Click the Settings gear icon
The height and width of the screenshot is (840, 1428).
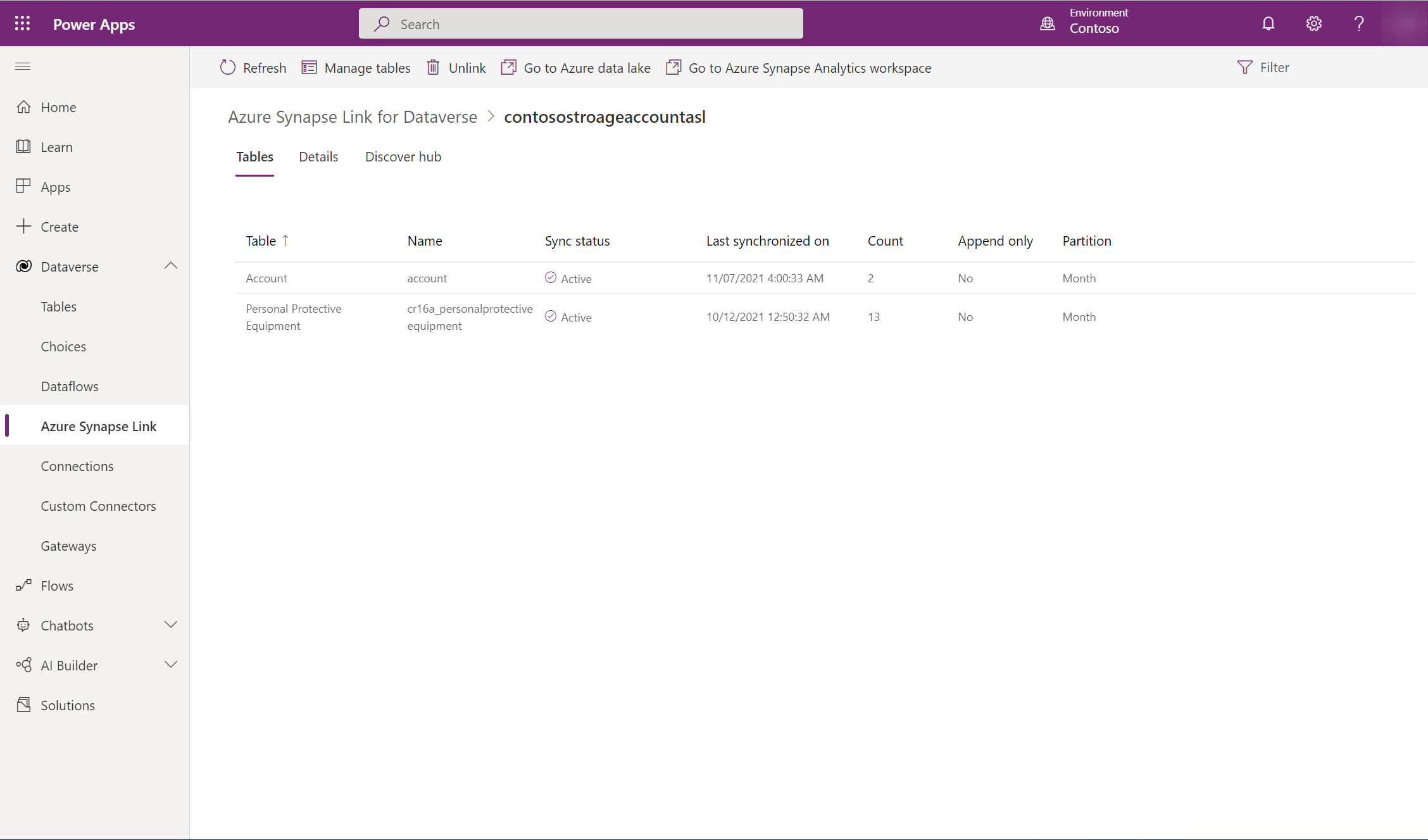1315,23
